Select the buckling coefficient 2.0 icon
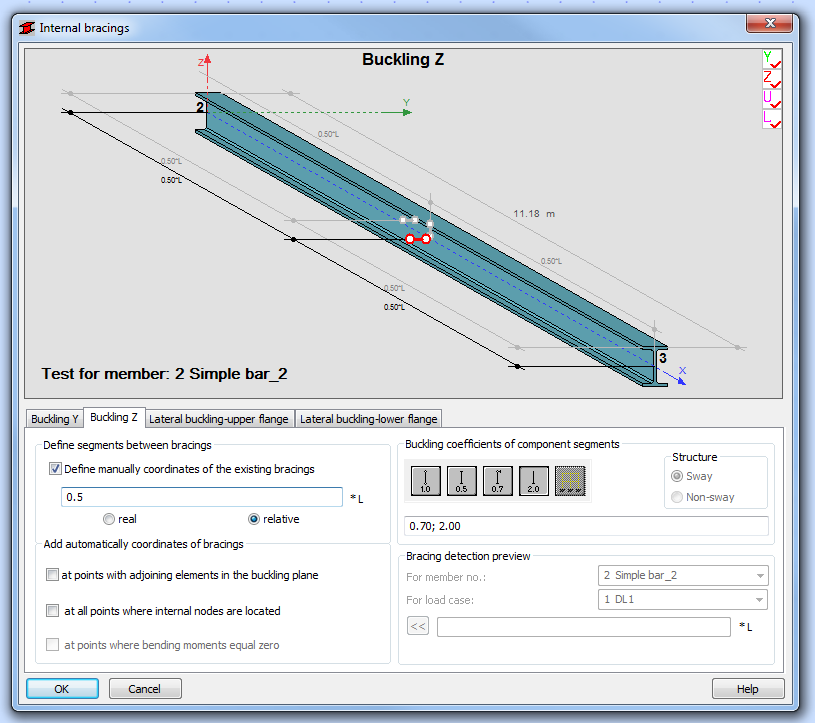Image resolution: width=815 pixels, height=723 pixels. 533,481
